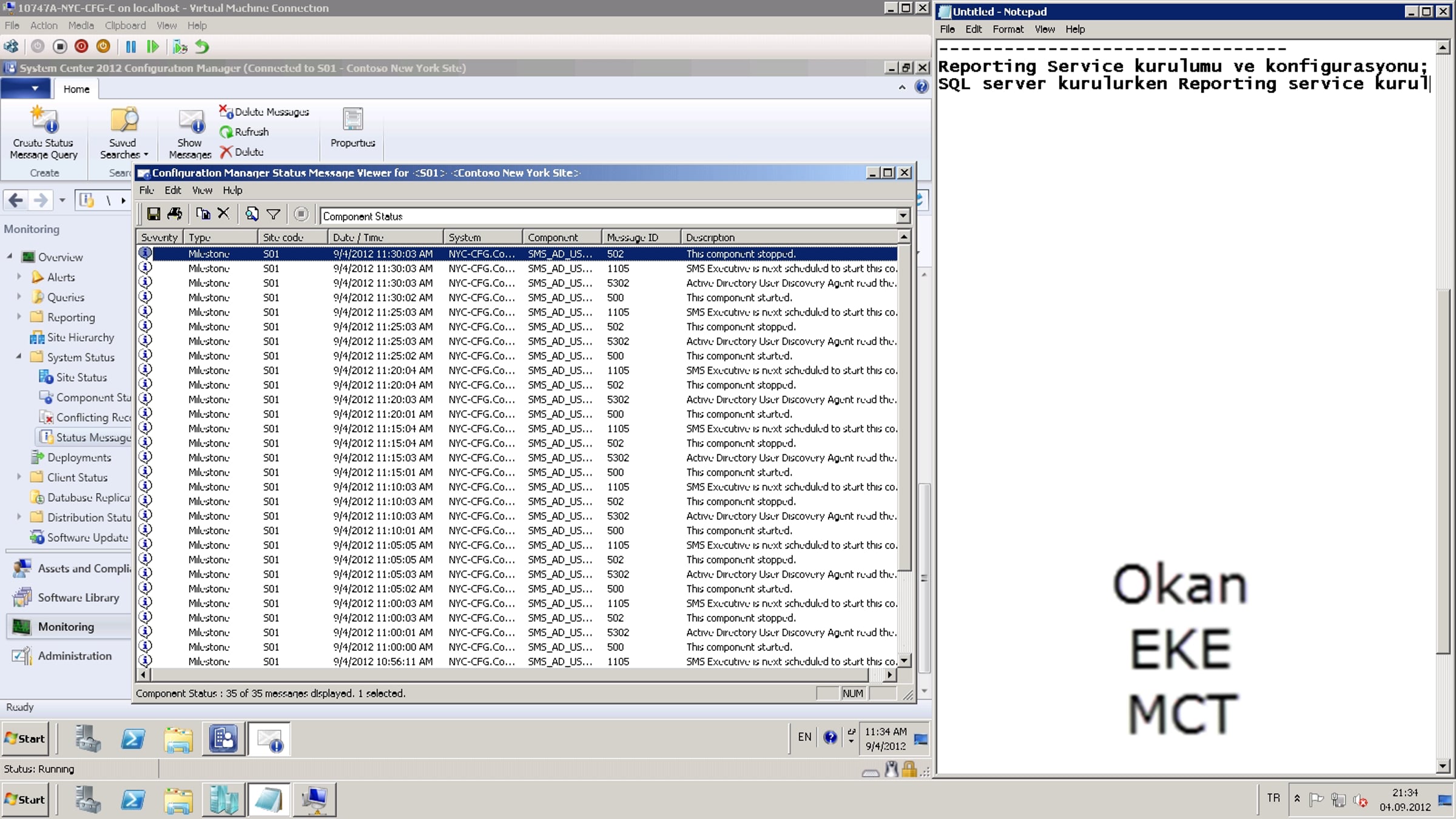Click the viewer vertical scrollbar down arrow

(x=904, y=661)
